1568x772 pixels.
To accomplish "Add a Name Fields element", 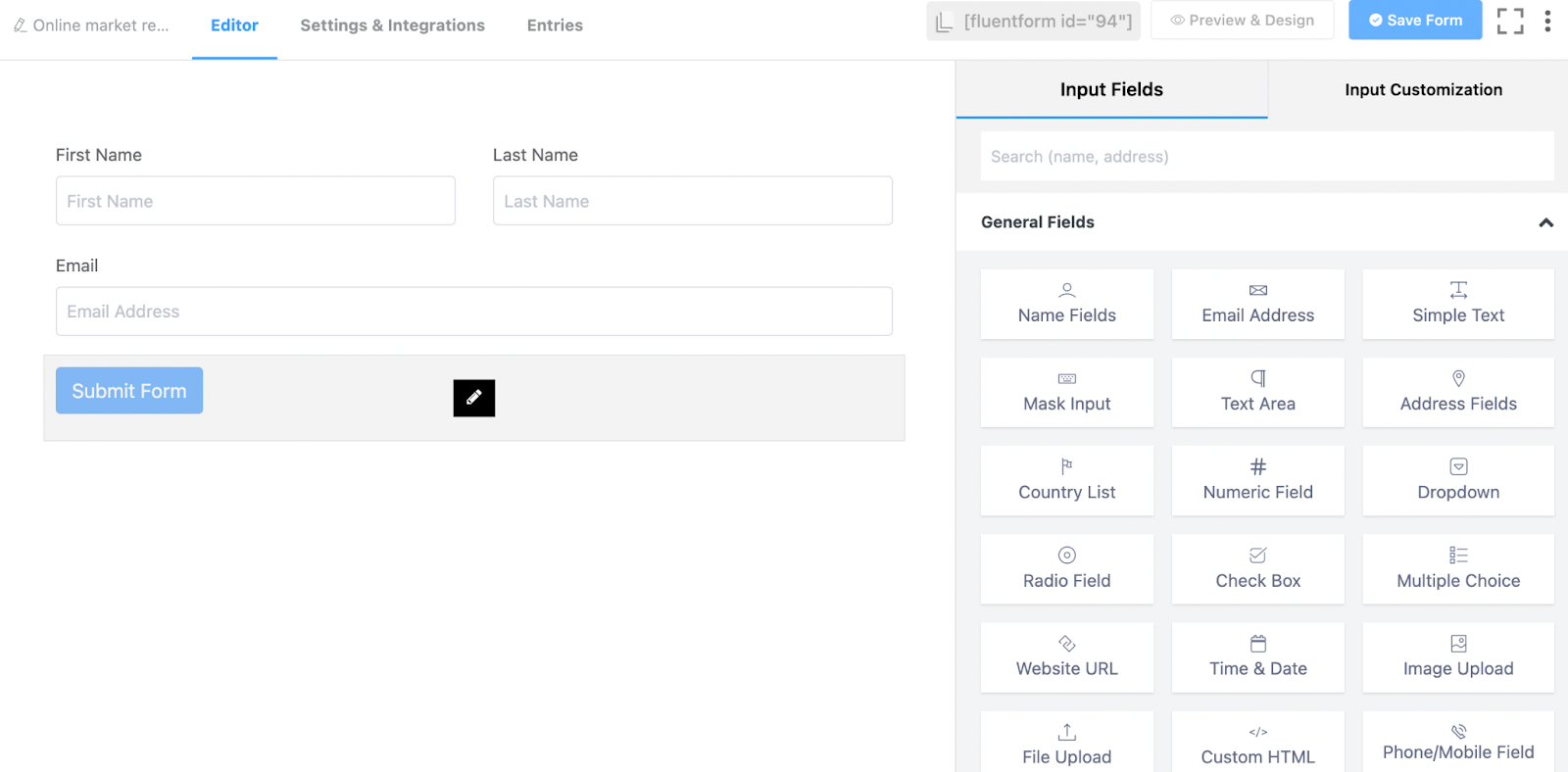I will tap(1066, 305).
